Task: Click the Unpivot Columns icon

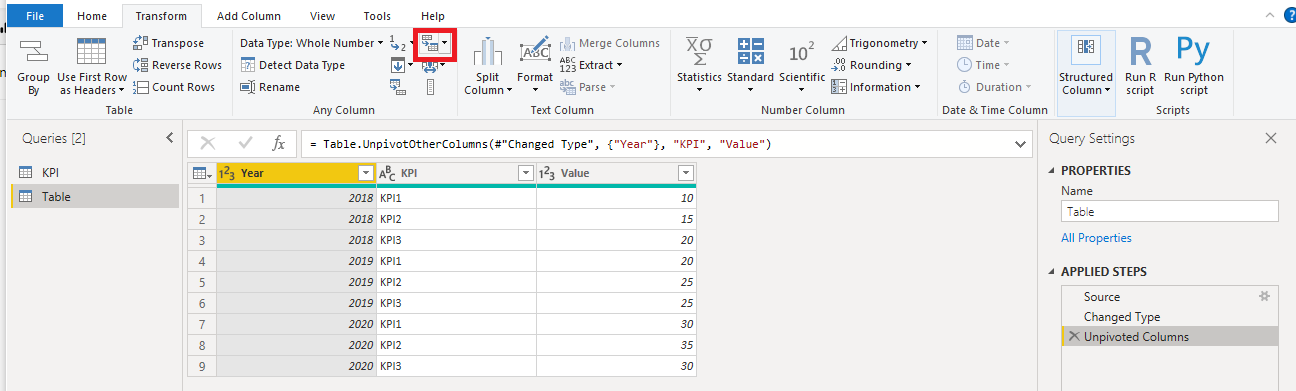Action: coord(429,43)
